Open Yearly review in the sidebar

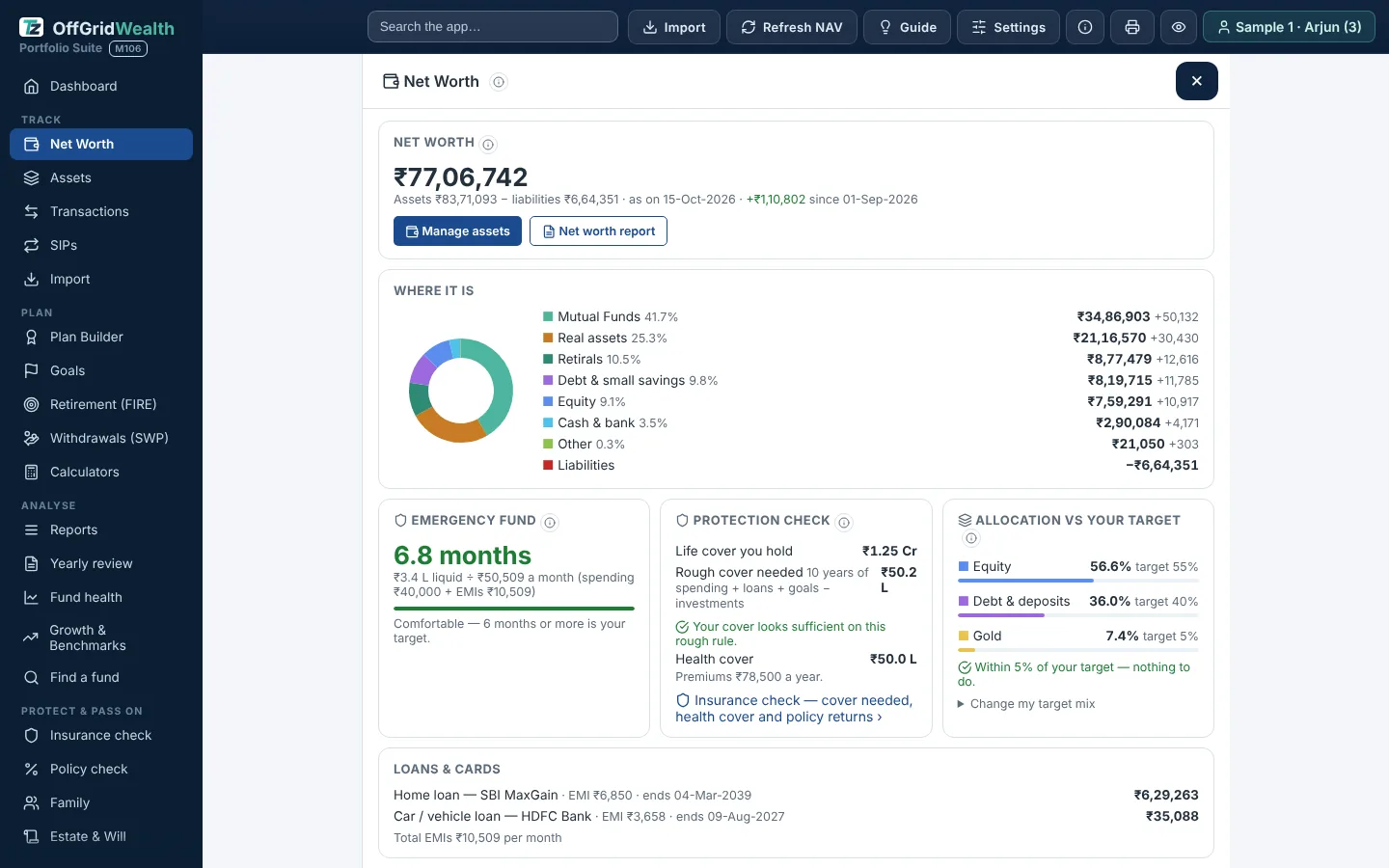click(101, 563)
